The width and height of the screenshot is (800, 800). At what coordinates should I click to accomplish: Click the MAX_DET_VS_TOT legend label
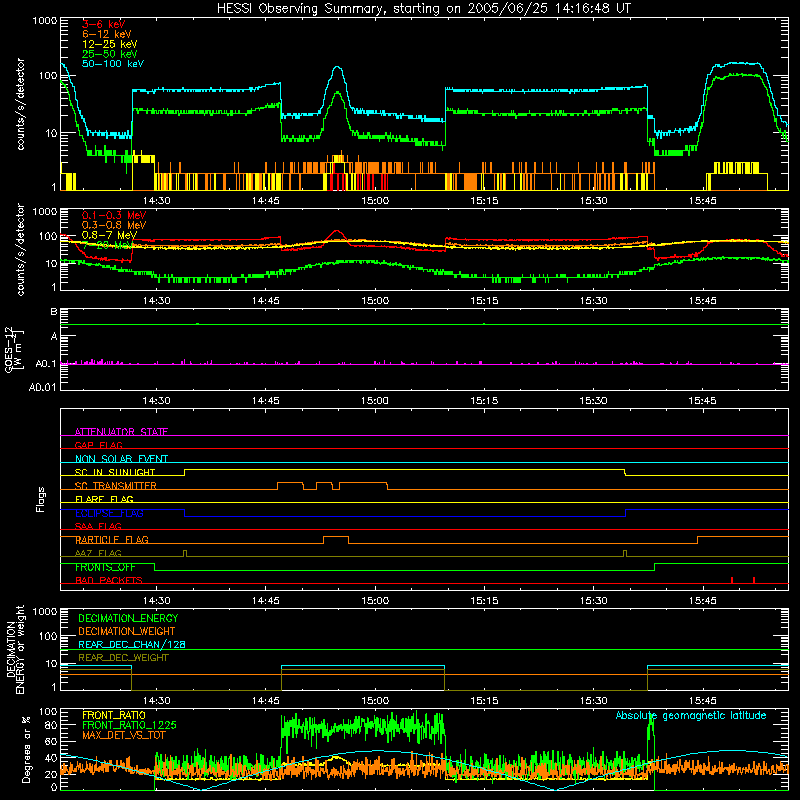pyautogui.click(x=123, y=735)
